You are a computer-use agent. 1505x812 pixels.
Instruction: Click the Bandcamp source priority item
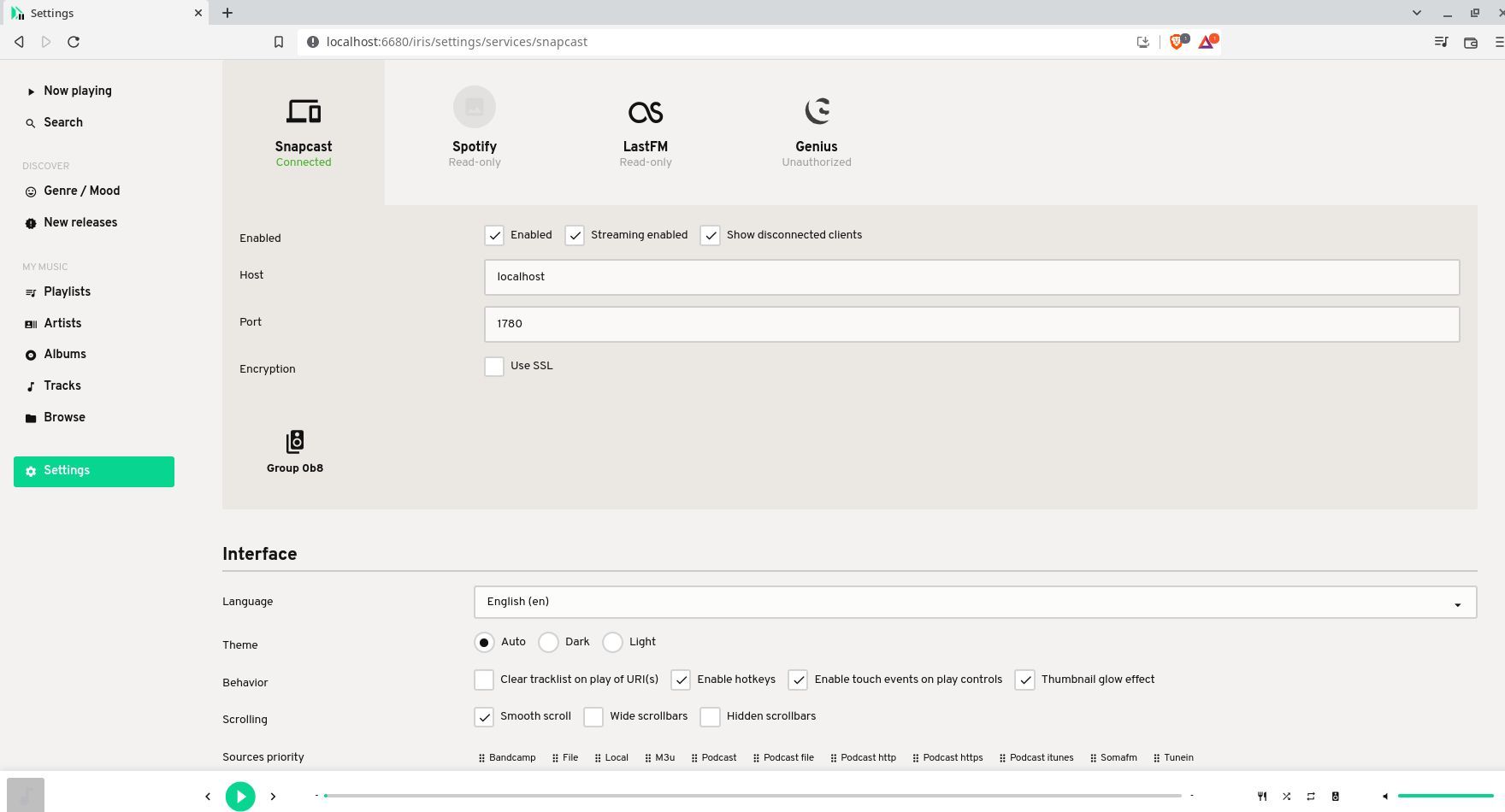[x=507, y=757]
